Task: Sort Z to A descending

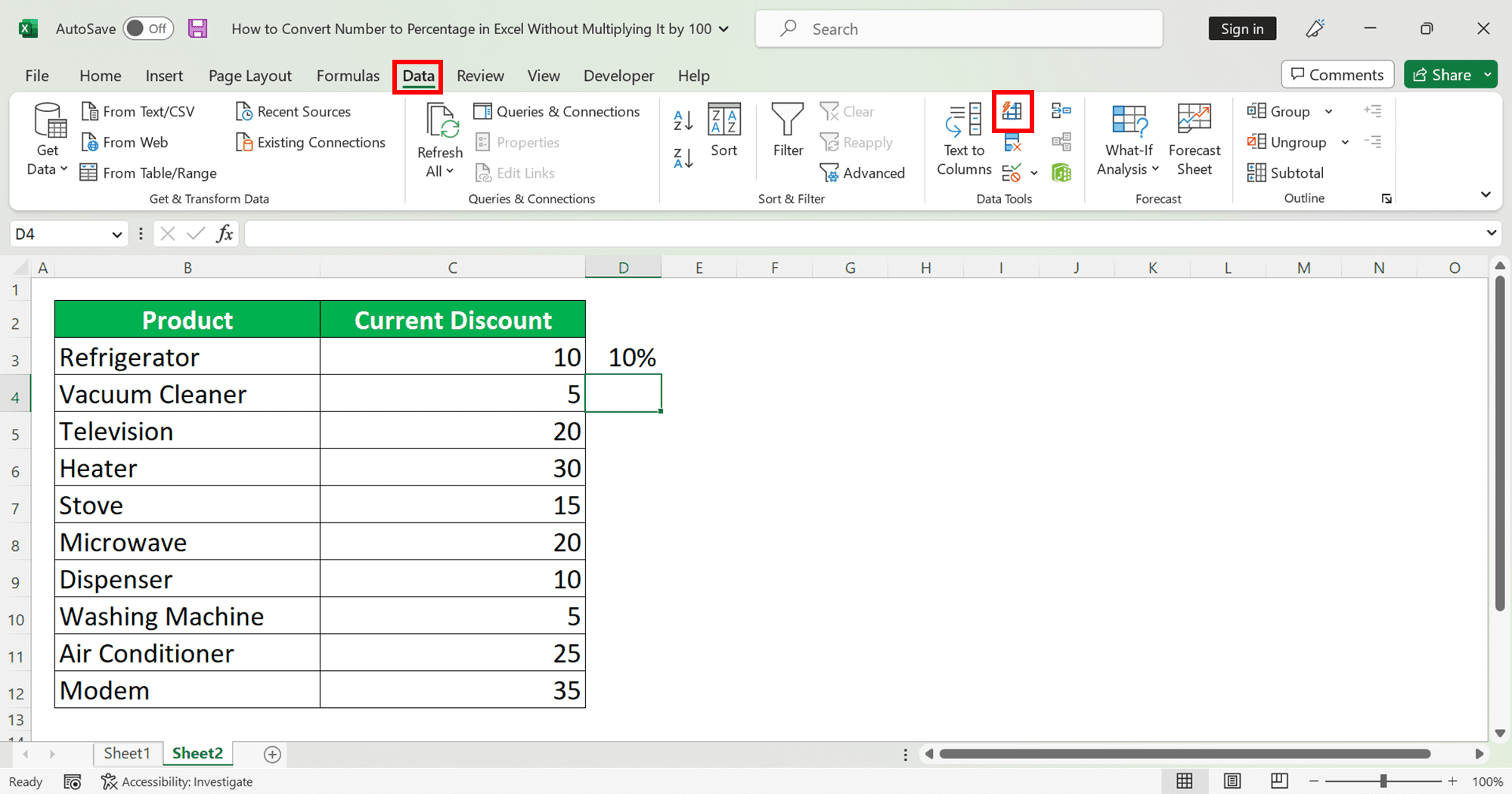Action: point(683,157)
